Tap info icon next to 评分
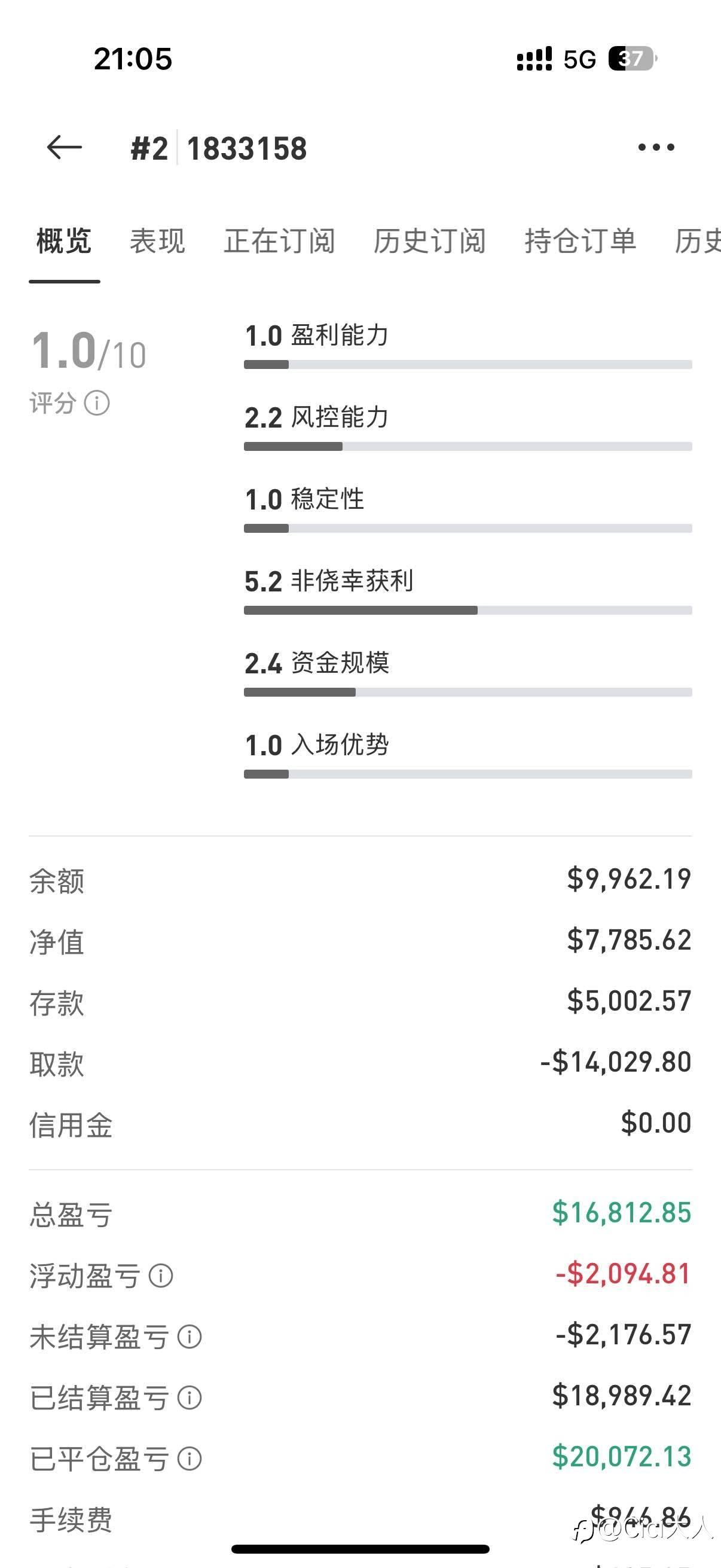Screen dimensions: 721x1568 [97, 403]
